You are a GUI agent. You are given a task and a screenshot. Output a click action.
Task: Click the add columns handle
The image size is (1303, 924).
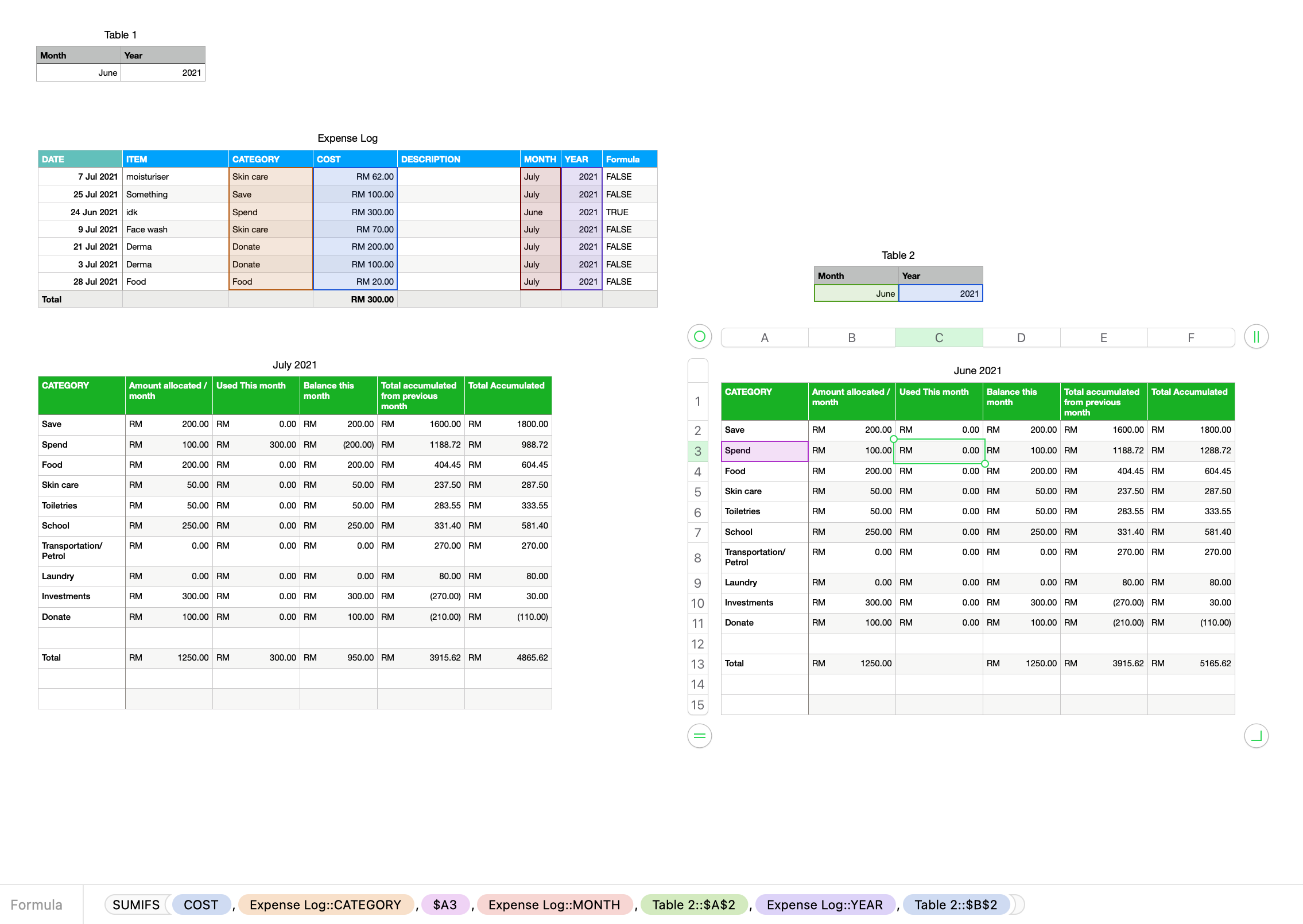point(1256,336)
